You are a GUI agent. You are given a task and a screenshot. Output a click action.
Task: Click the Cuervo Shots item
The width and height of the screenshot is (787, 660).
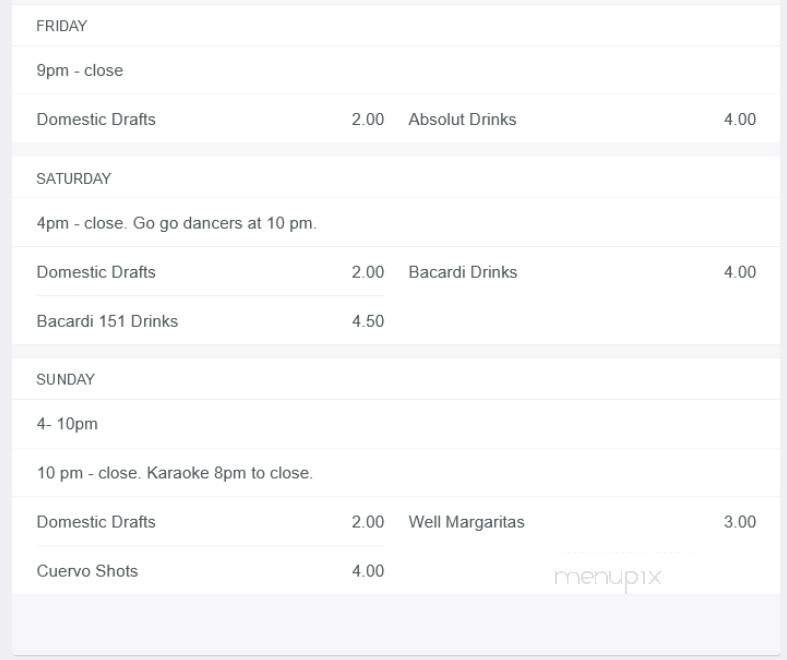[x=87, y=571]
